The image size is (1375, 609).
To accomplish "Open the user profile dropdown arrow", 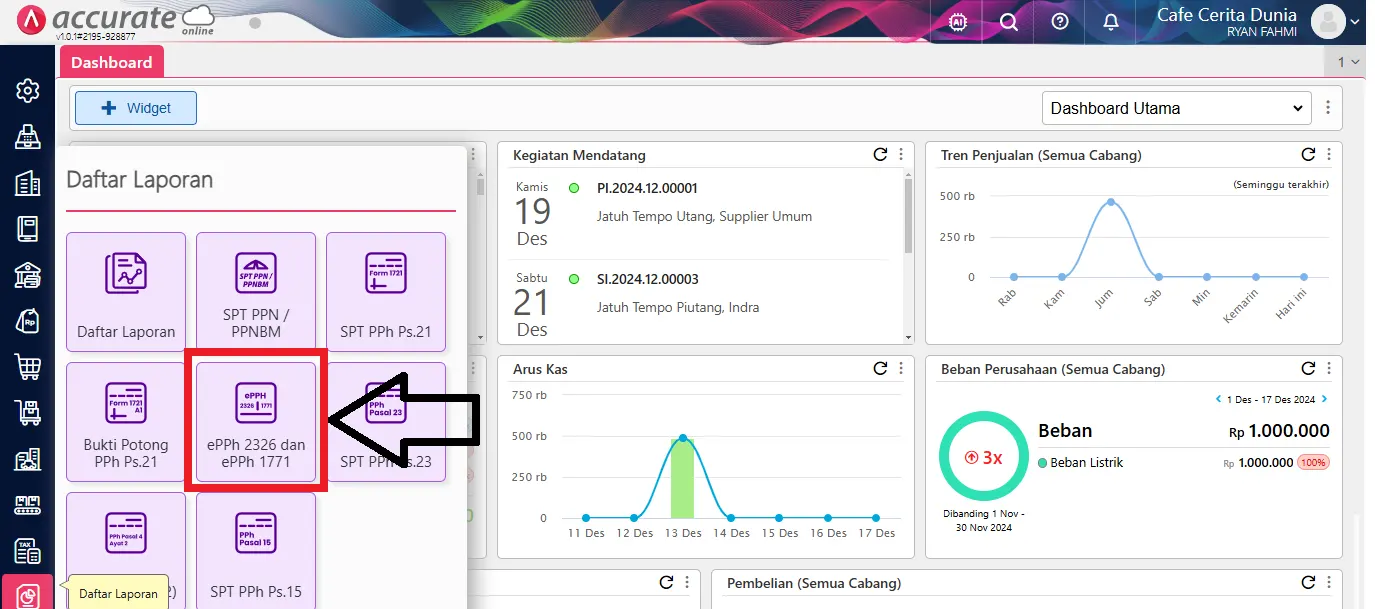I will click(1355, 21).
